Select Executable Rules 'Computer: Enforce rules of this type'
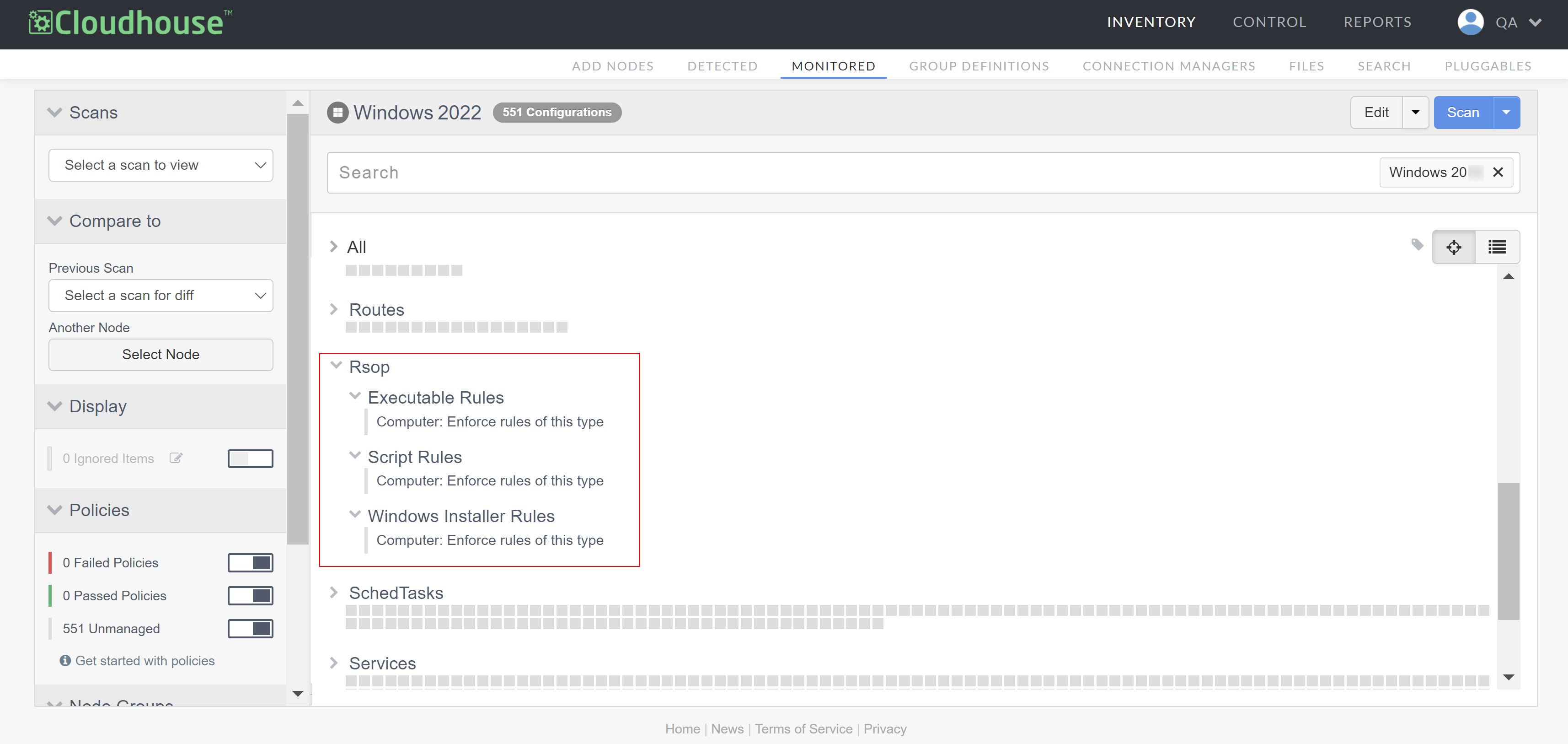The height and width of the screenshot is (744, 1568). point(490,421)
